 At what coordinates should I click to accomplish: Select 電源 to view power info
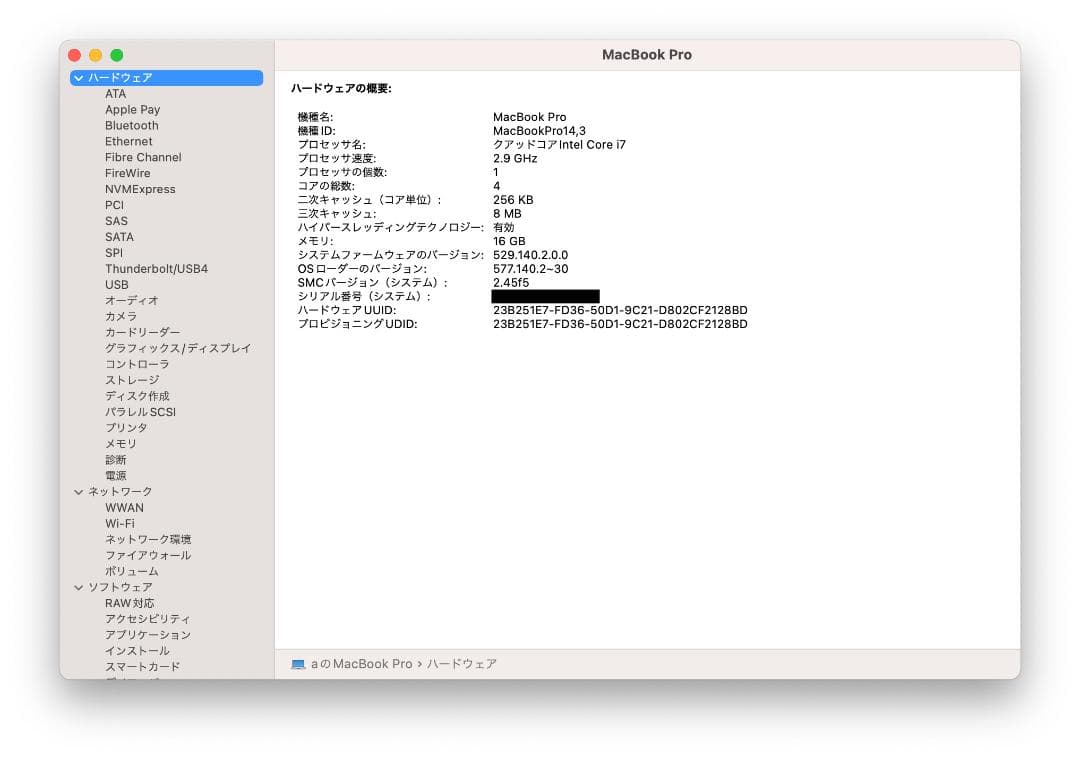115,475
